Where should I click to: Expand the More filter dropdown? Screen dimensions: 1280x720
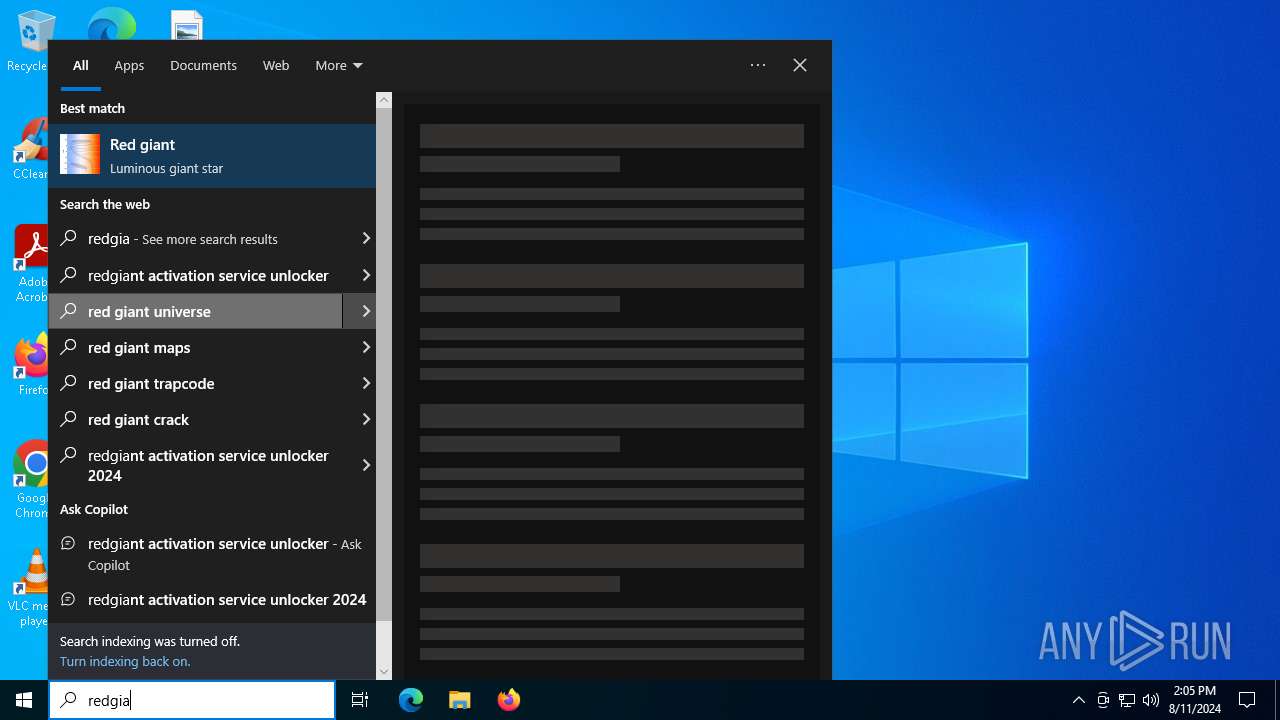338,65
